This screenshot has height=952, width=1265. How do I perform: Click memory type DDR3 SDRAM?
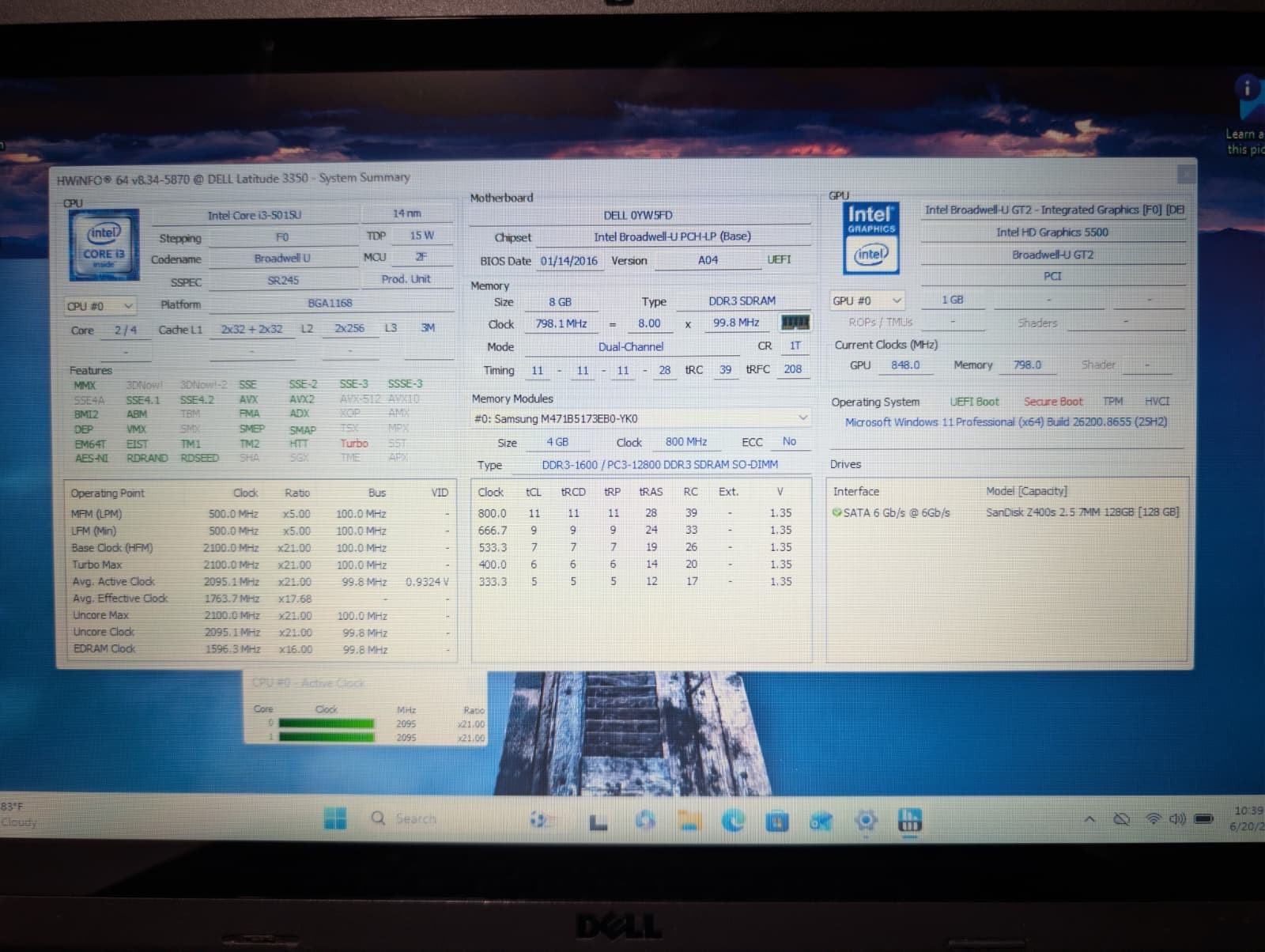[x=742, y=300]
